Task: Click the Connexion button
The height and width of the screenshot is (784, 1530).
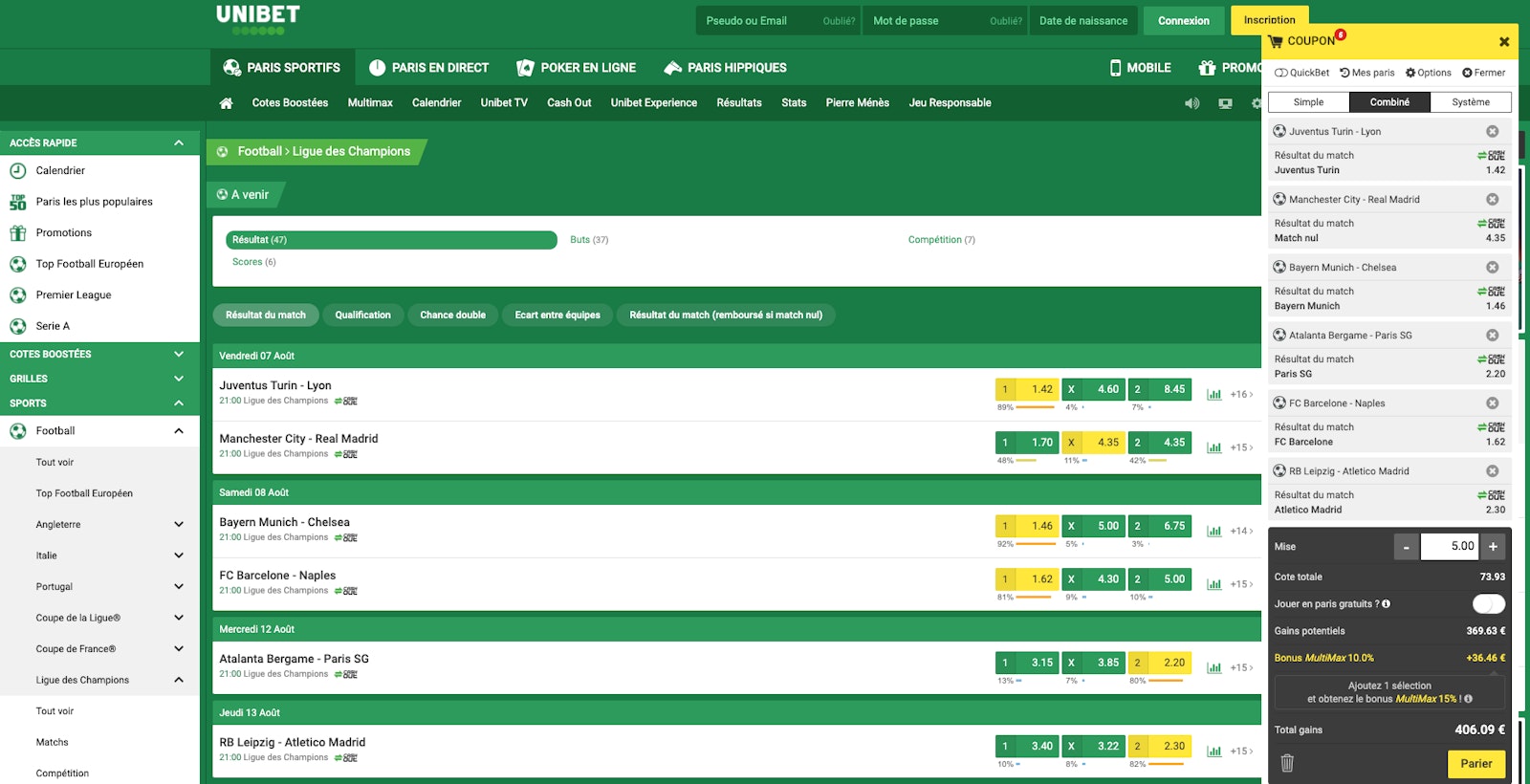Action: (x=1184, y=21)
